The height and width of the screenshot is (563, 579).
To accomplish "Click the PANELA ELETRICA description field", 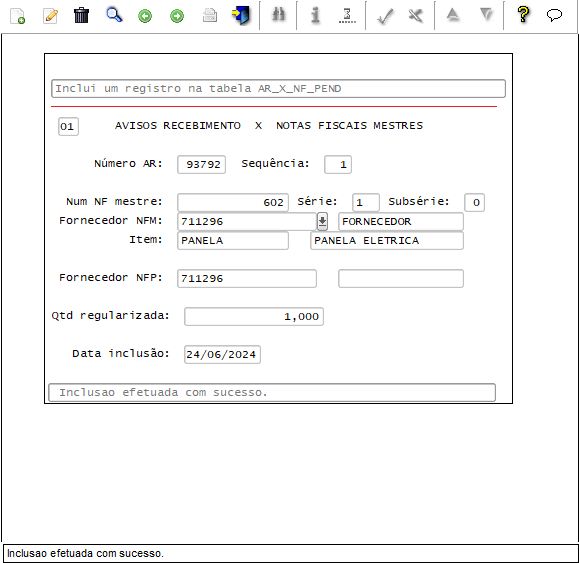I will click(387, 241).
